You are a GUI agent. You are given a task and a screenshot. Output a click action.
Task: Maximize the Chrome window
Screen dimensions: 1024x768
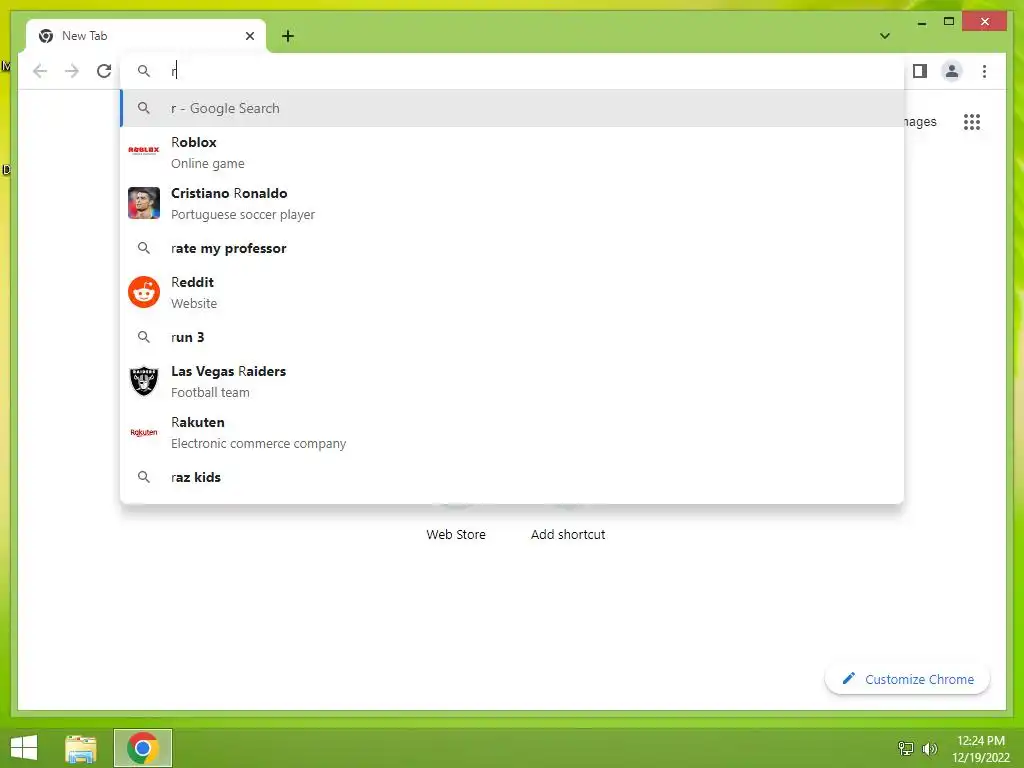pos(949,22)
